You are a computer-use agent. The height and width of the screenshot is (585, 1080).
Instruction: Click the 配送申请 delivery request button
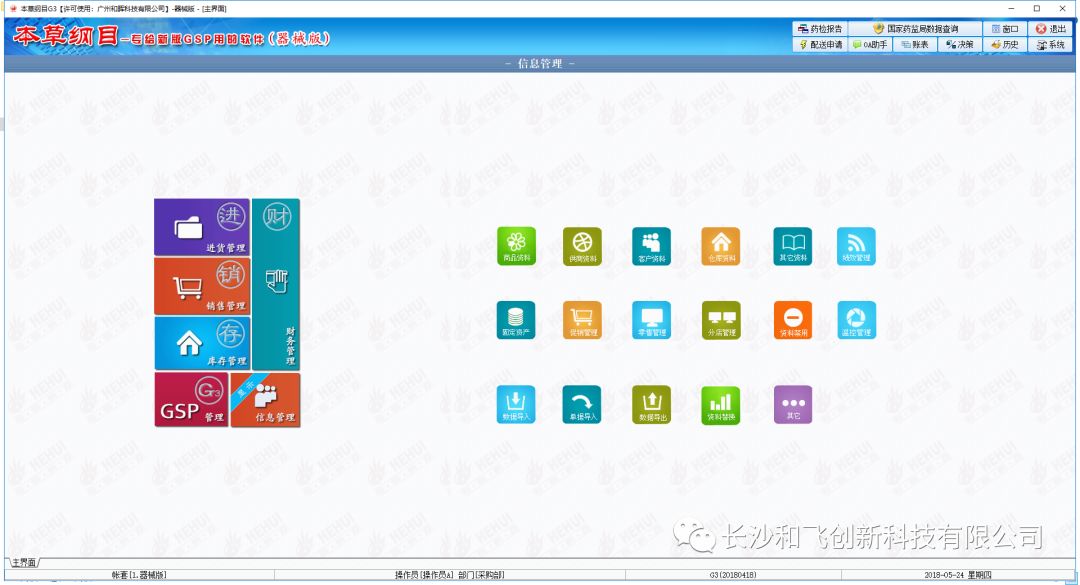pyautogui.click(x=820, y=45)
